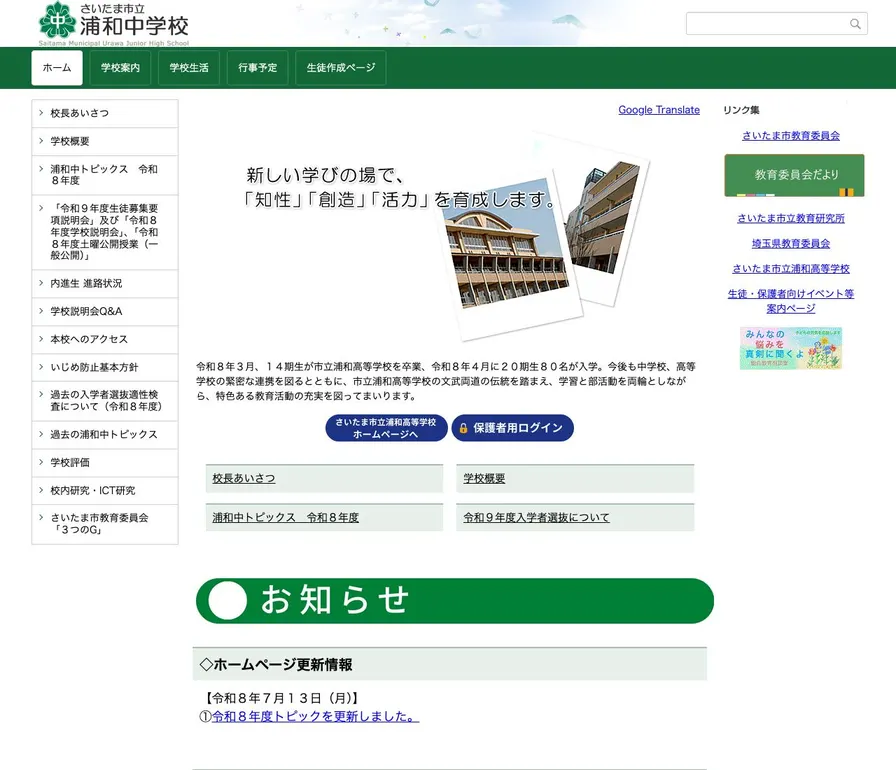Open the 令和9年度入学者選抜について link
896x770 pixels.
[536, 518]
